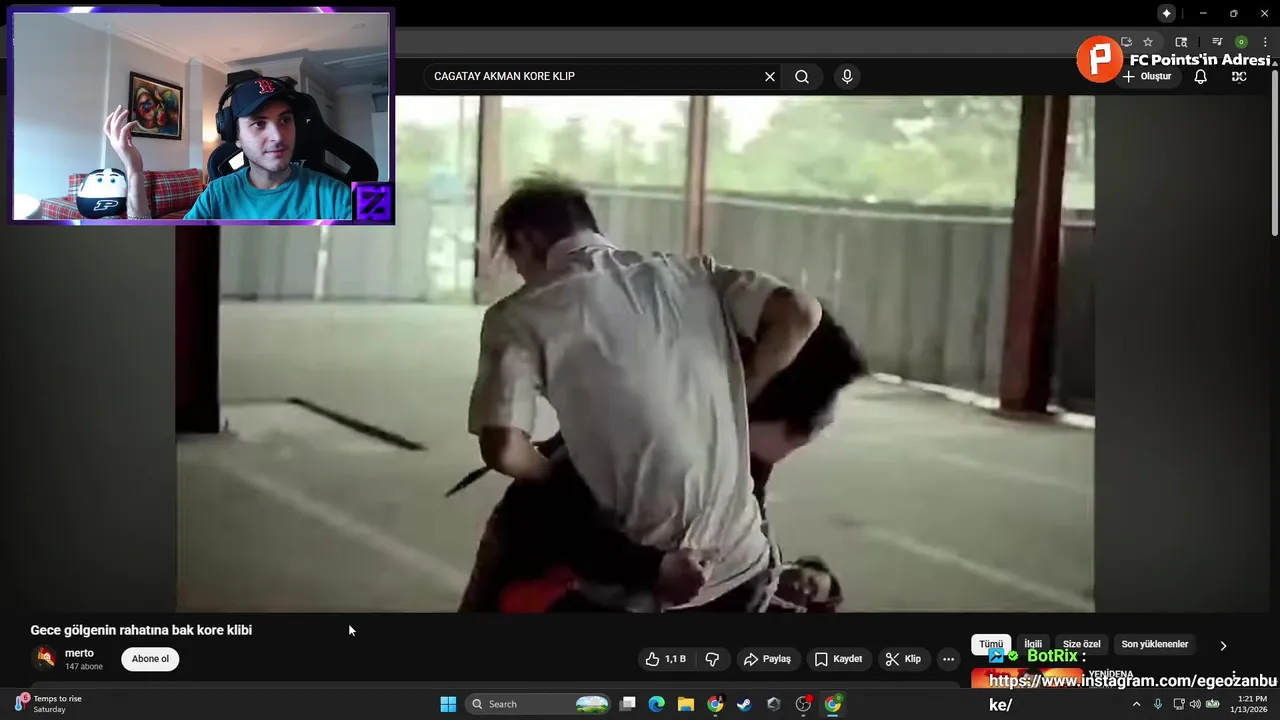Share the video using Paylaş

(767, 659)
